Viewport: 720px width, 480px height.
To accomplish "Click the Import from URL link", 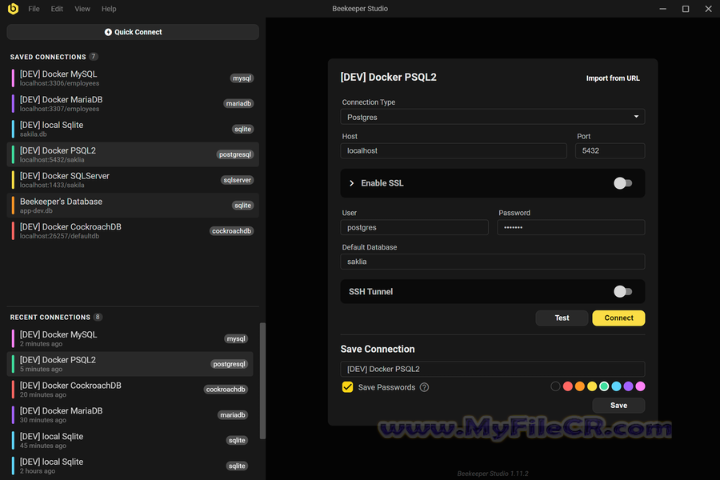I will pyautogui.click(x=613, y=79).
